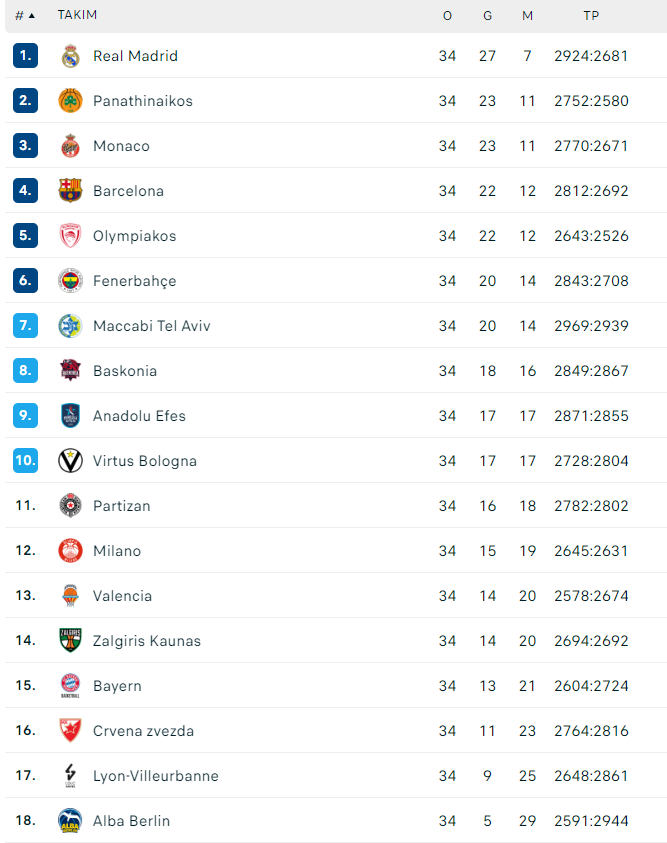
Task: Sort by the TP points column
Action: 591,16
